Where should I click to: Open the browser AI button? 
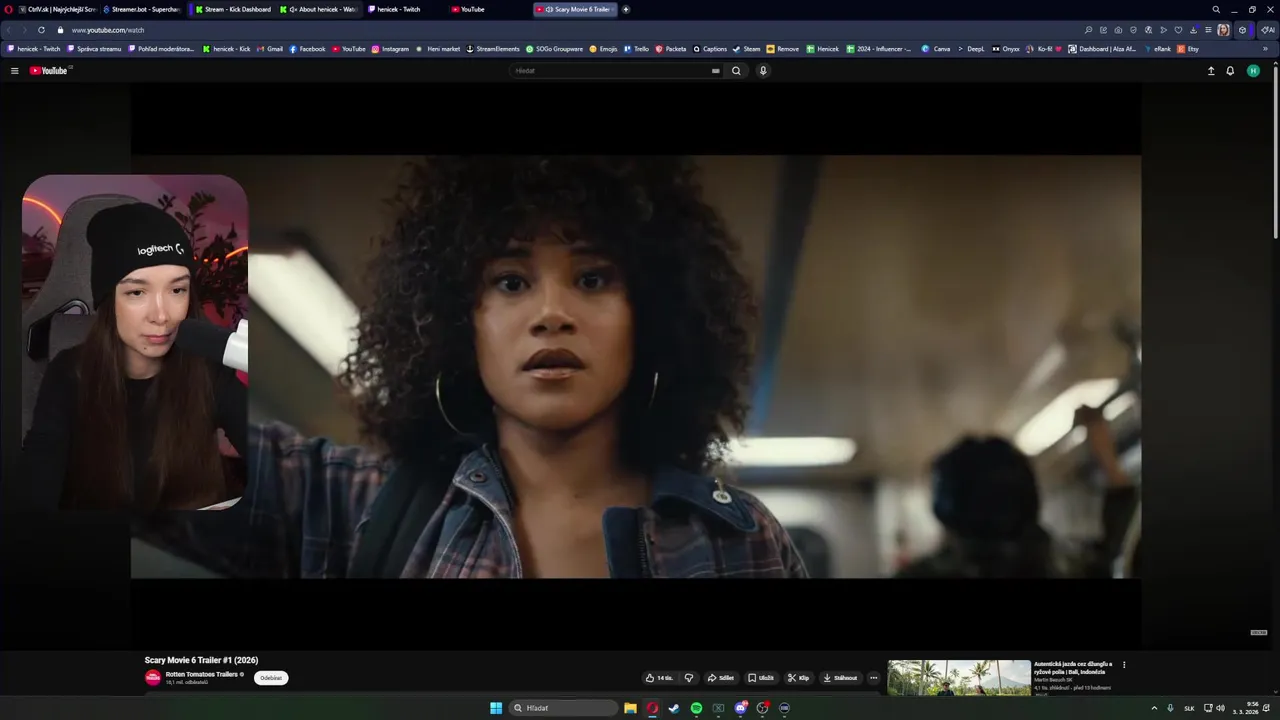pos(1267,30)
